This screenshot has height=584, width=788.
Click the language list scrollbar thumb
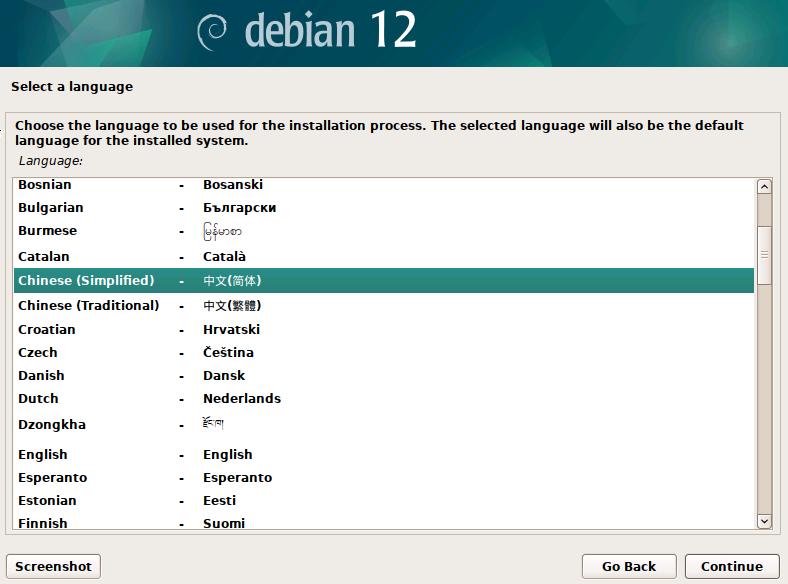pyautogui.click(x=764, y=255)
